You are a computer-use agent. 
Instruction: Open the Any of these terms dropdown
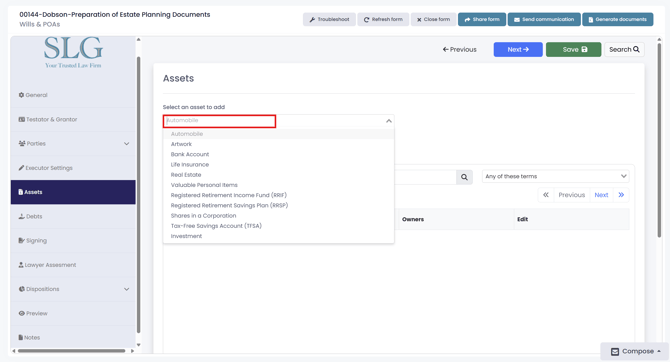(x=555, y=177)
